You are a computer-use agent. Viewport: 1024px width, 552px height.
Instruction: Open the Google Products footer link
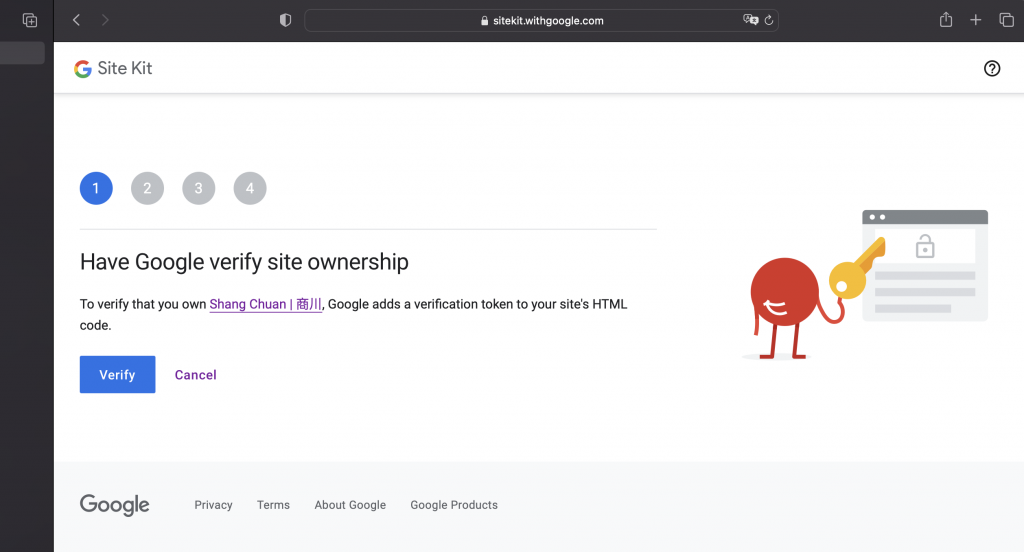pos(454,505)
